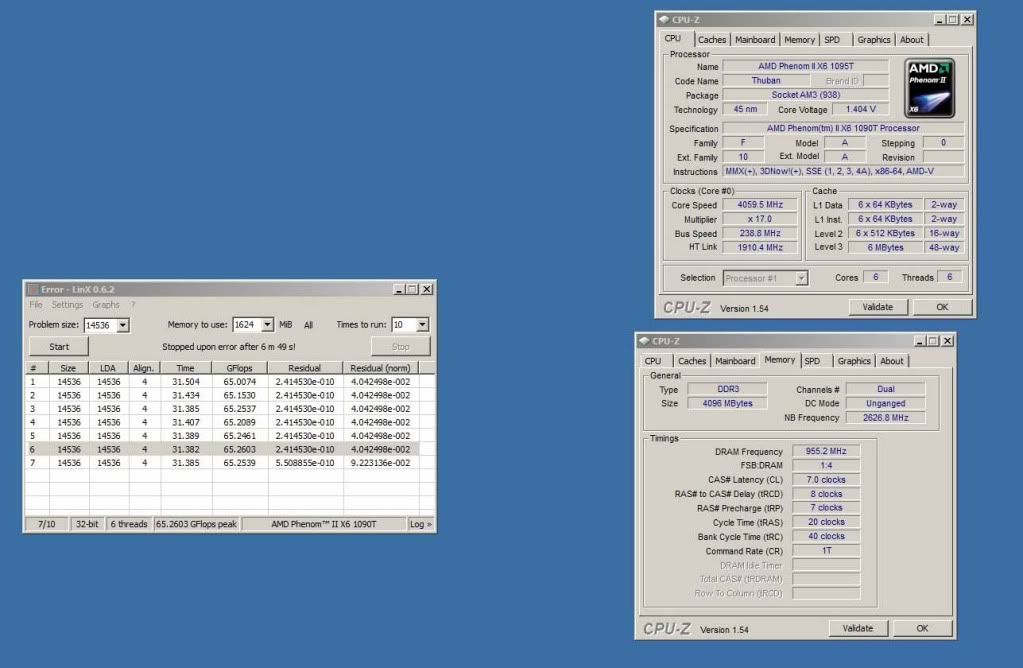Click the Stop button in LinX

401,346
